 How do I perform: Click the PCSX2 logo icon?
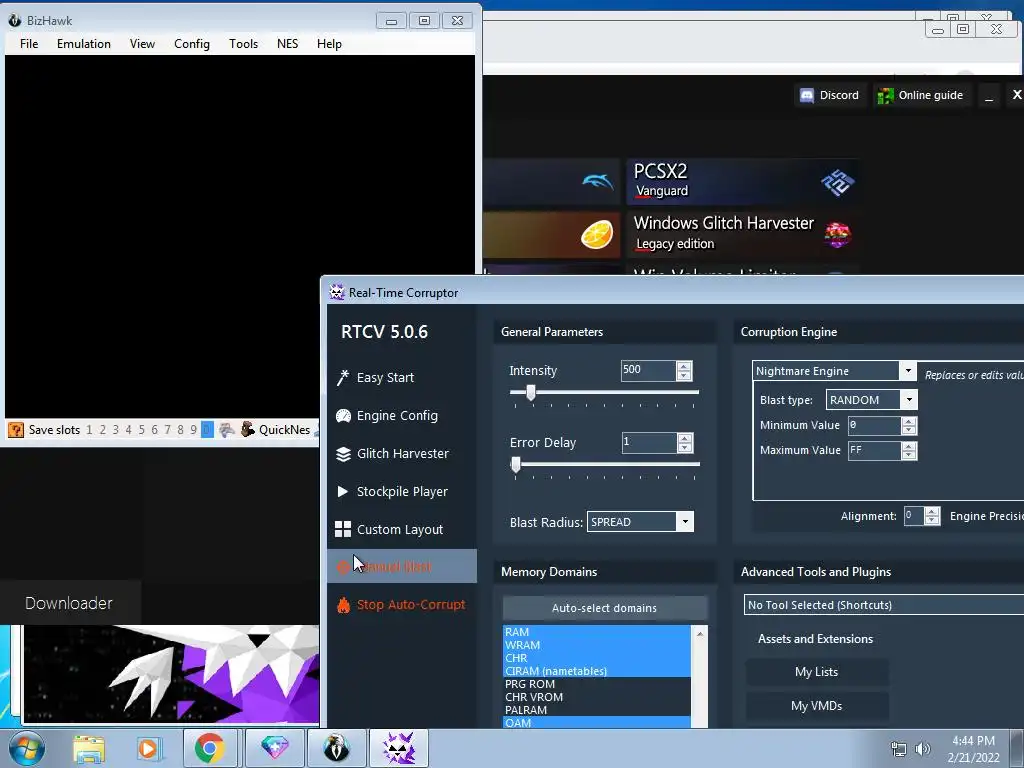click(x=837, y=182)
